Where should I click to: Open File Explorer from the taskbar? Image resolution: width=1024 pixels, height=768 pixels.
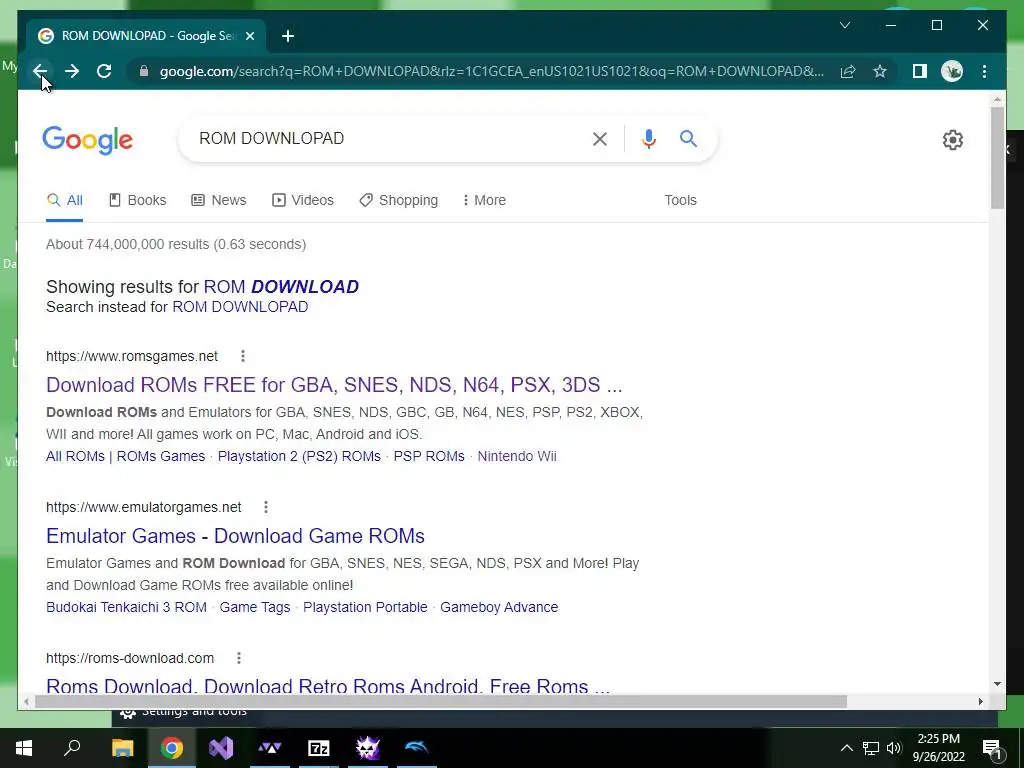122,748
